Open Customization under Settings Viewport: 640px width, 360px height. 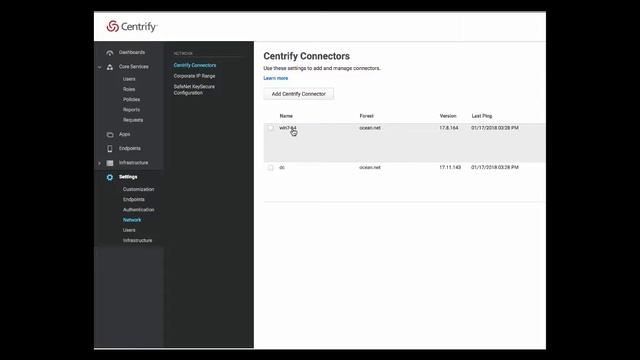click(139, 189)
